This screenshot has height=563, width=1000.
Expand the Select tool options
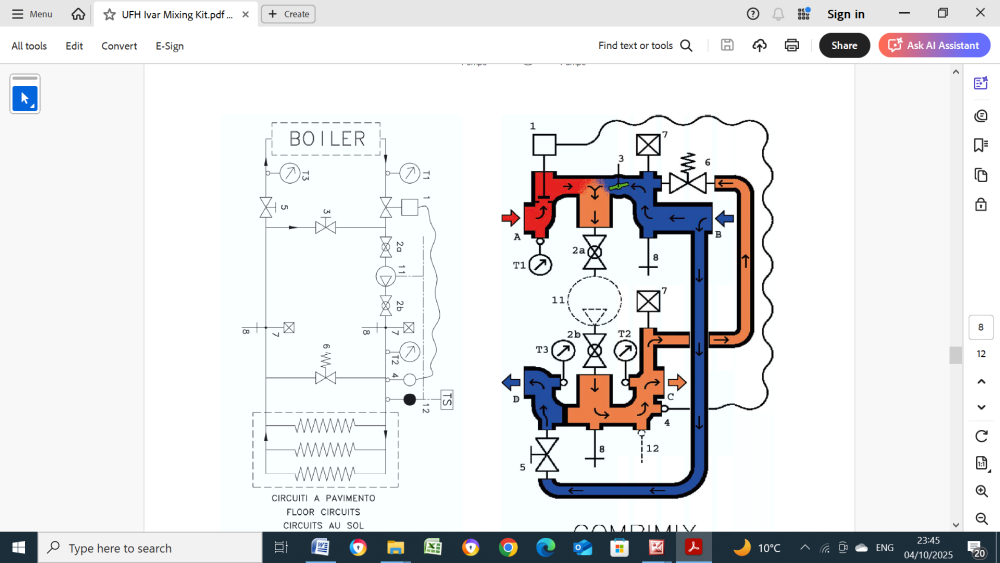click(x=33, y=106)
